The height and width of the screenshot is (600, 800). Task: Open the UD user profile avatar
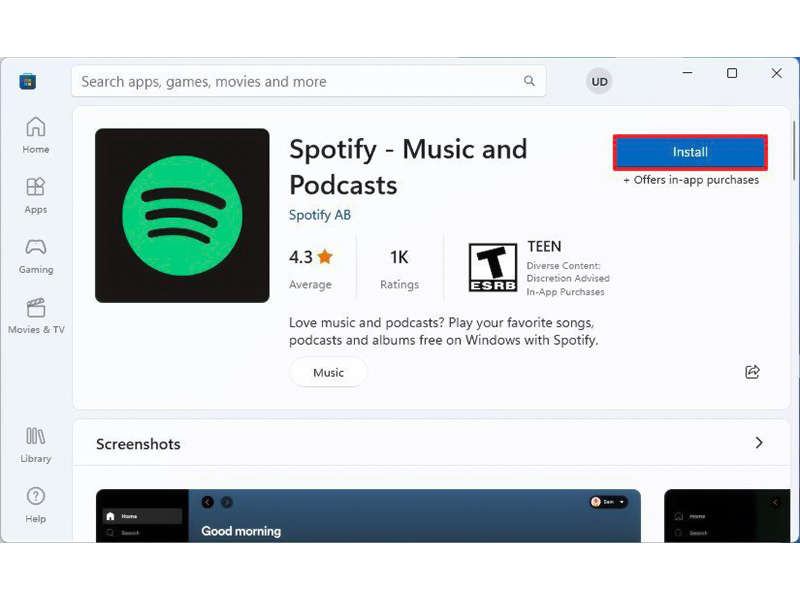599,82
